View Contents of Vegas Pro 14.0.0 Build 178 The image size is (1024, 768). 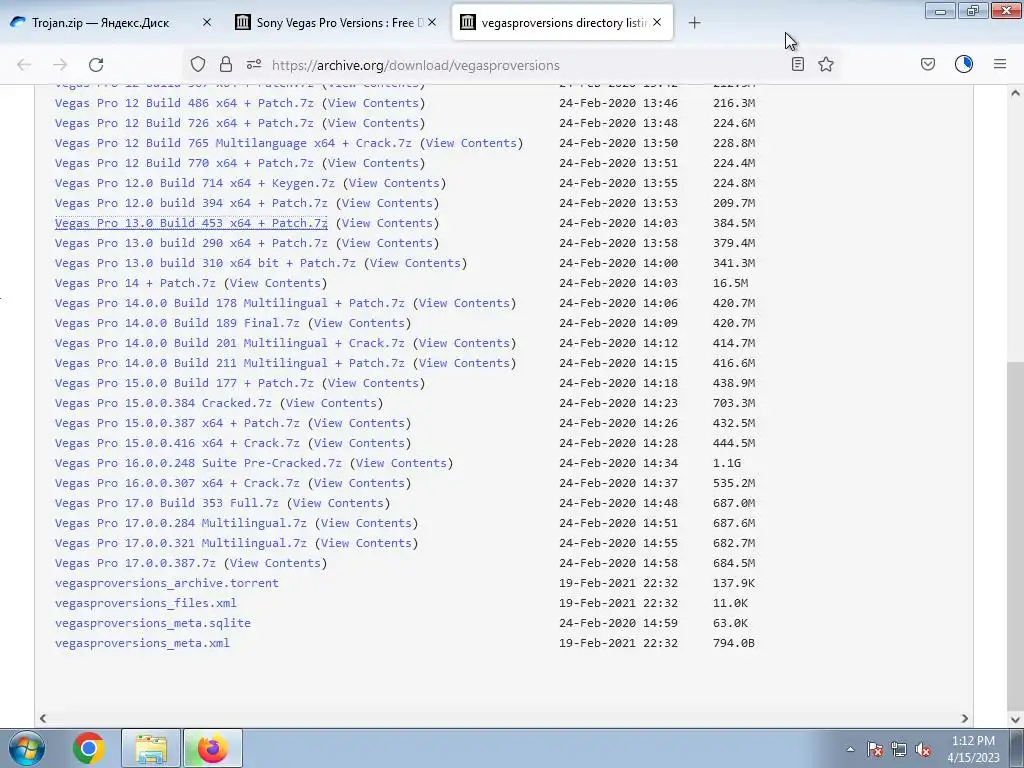464,303
